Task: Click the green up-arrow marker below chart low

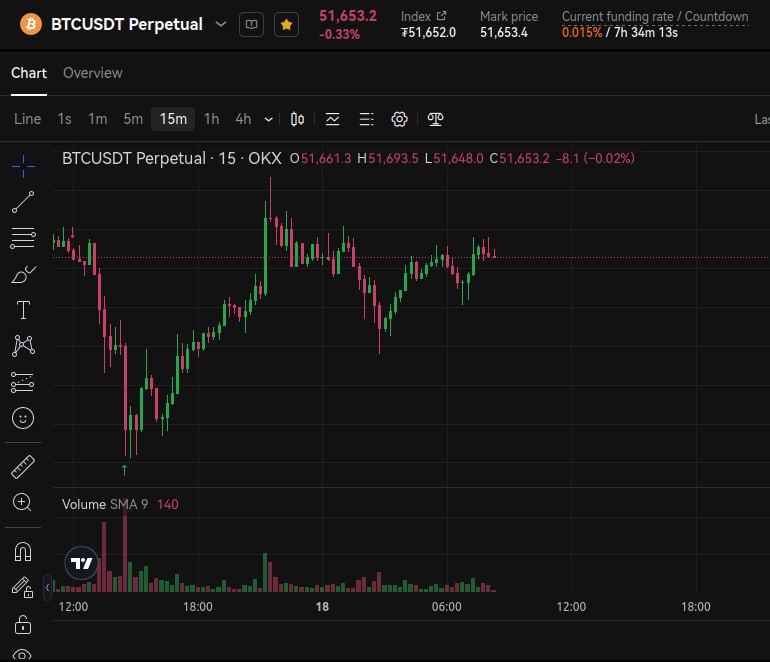Action: click(124, 470)
